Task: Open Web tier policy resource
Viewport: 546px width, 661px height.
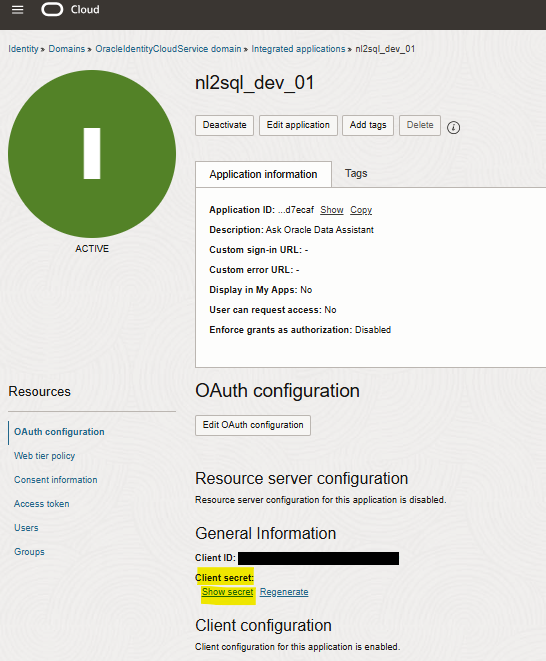Action: [x=44, y=456]
